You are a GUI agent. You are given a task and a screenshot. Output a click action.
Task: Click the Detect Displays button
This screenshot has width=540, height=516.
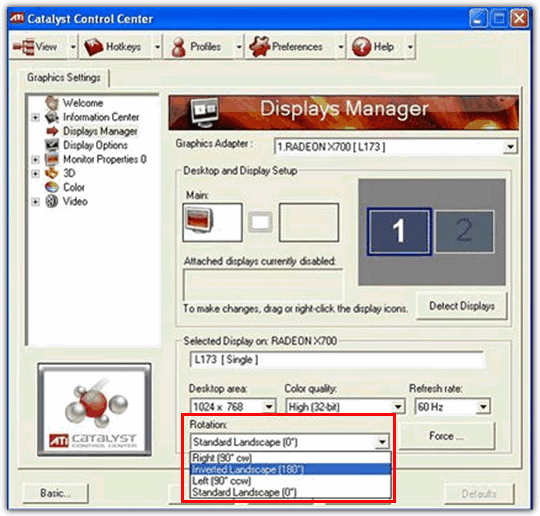[x=462, y=306]
